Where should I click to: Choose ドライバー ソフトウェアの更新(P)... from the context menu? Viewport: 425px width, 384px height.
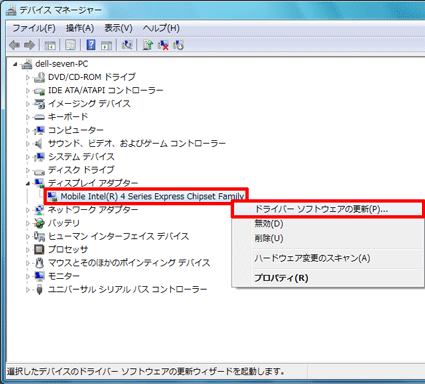pos(328,209)
